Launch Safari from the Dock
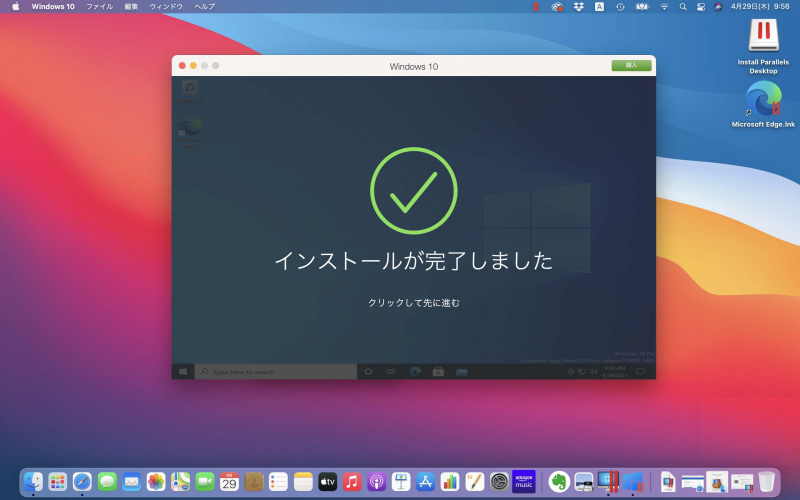Image resolution: width=800 pixels, height=500 pixels. click(x=82, y=481)
